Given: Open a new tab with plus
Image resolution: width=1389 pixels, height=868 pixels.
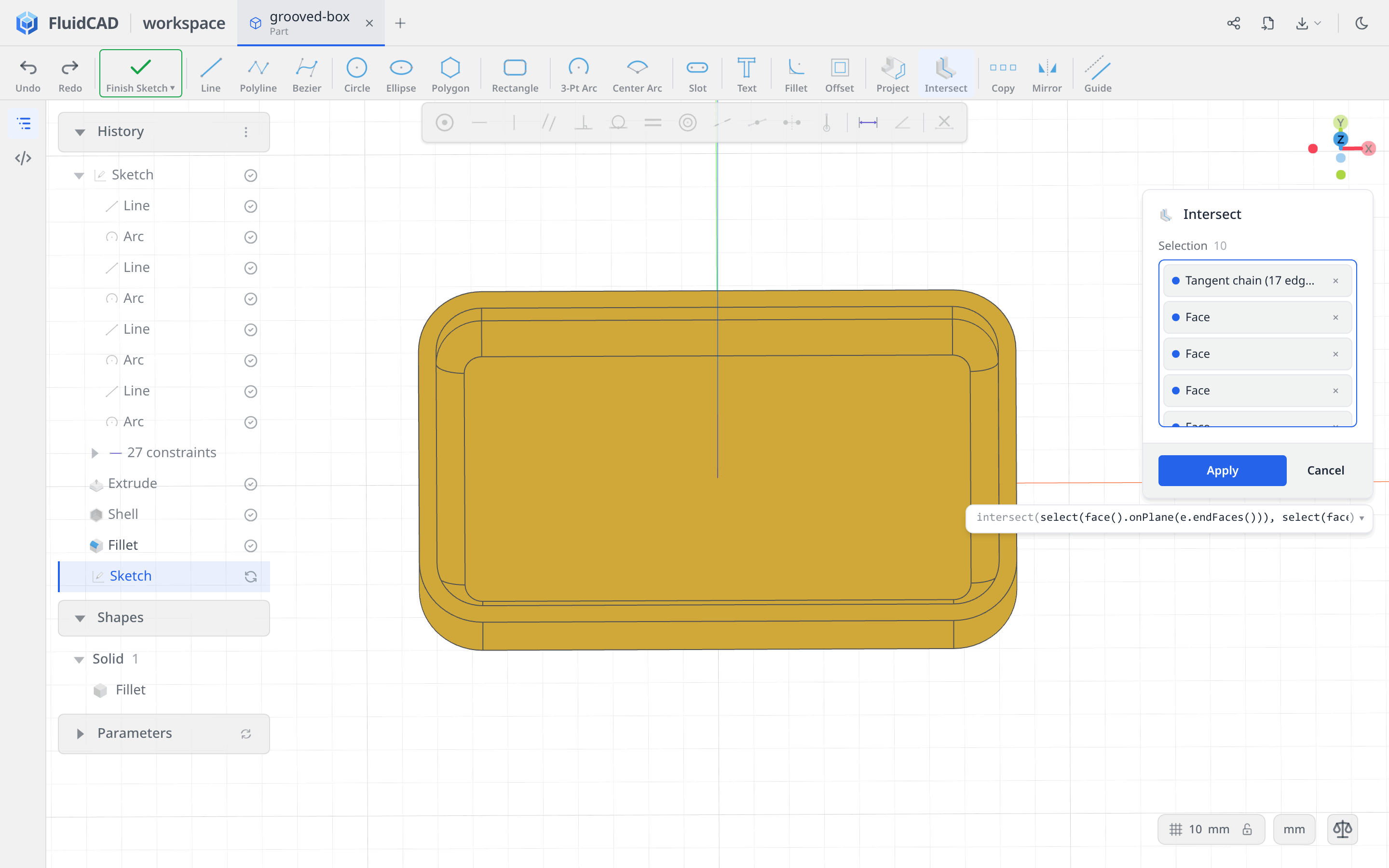Looking at the screenshot, I should point(400,23).
